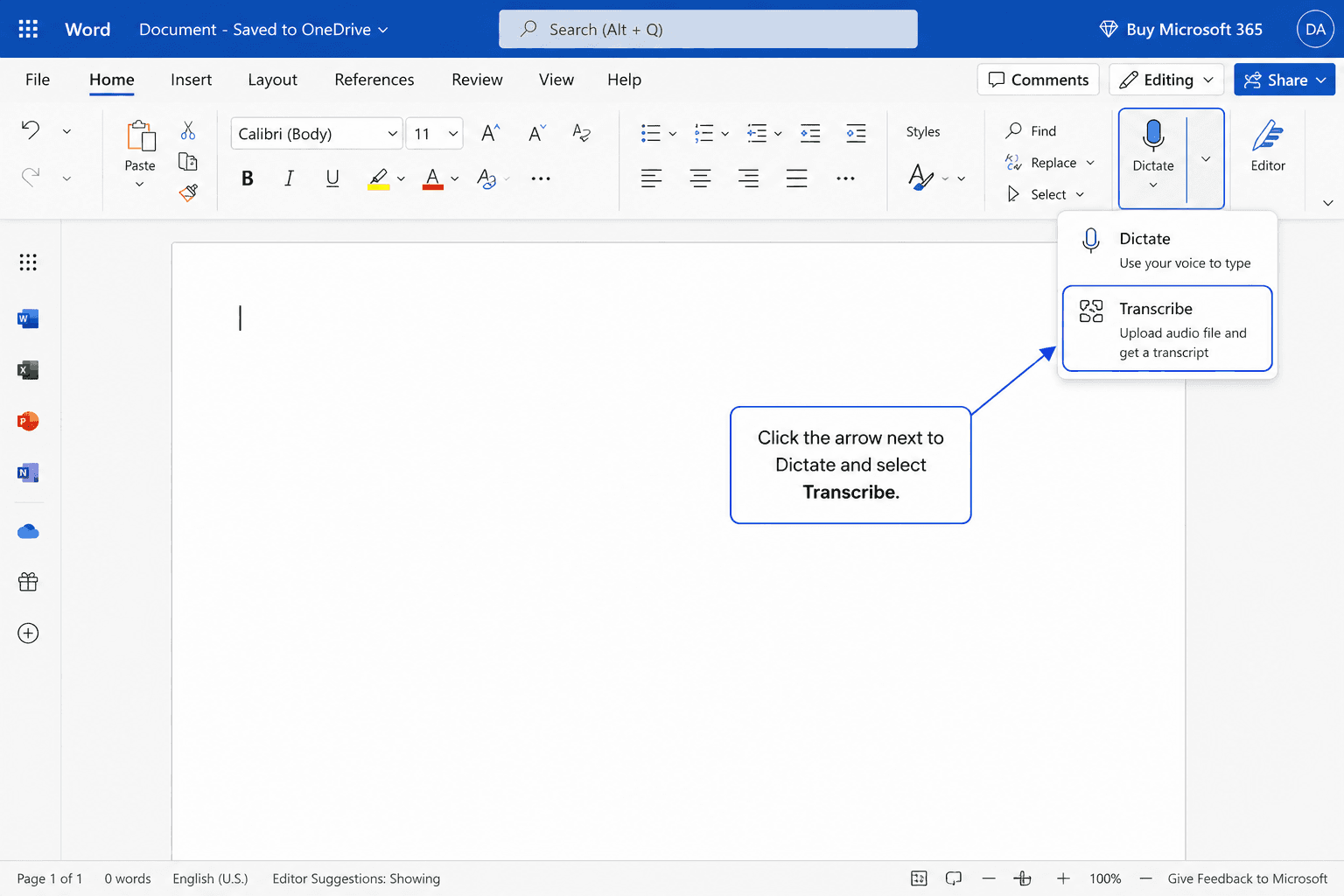This screenshot has height=896, width=1344.
Task: Click Buy Microsoft 365
Action: pyautogui.click(x=1180, y=29)
